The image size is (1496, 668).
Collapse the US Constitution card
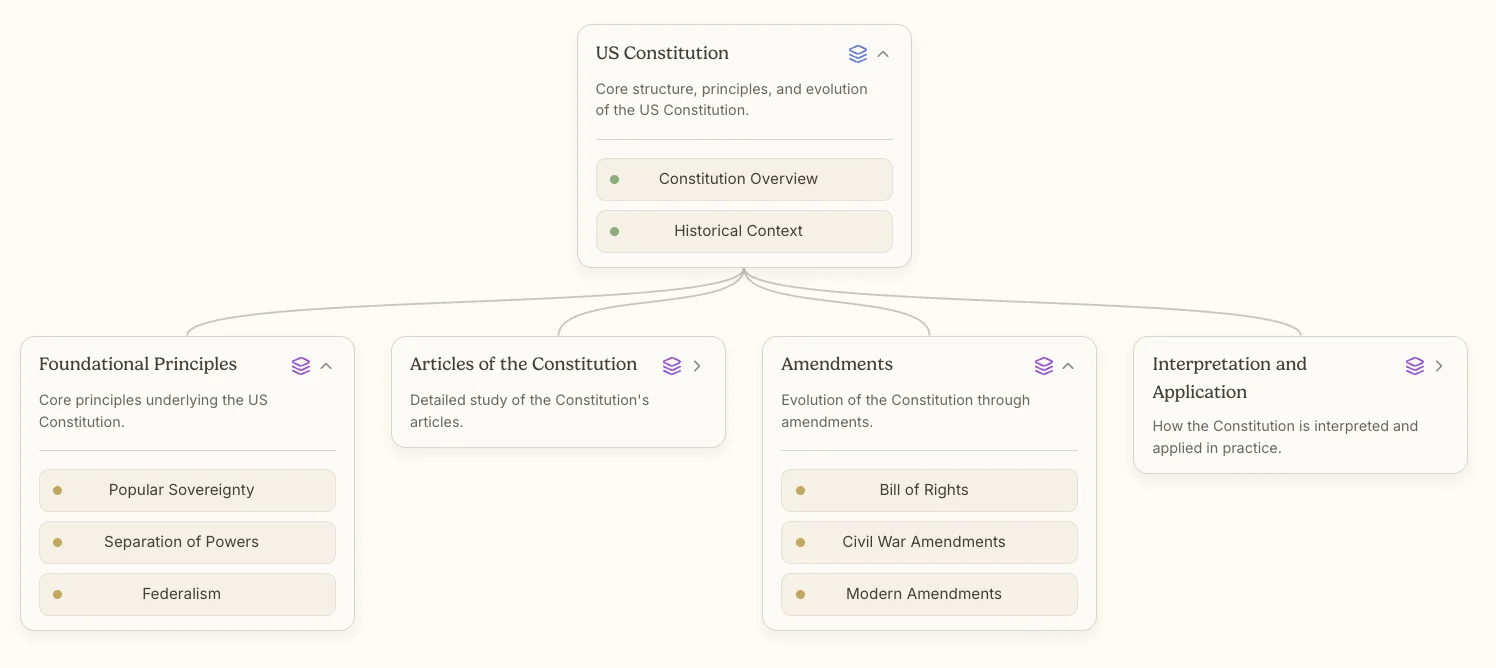coord(883,54)
